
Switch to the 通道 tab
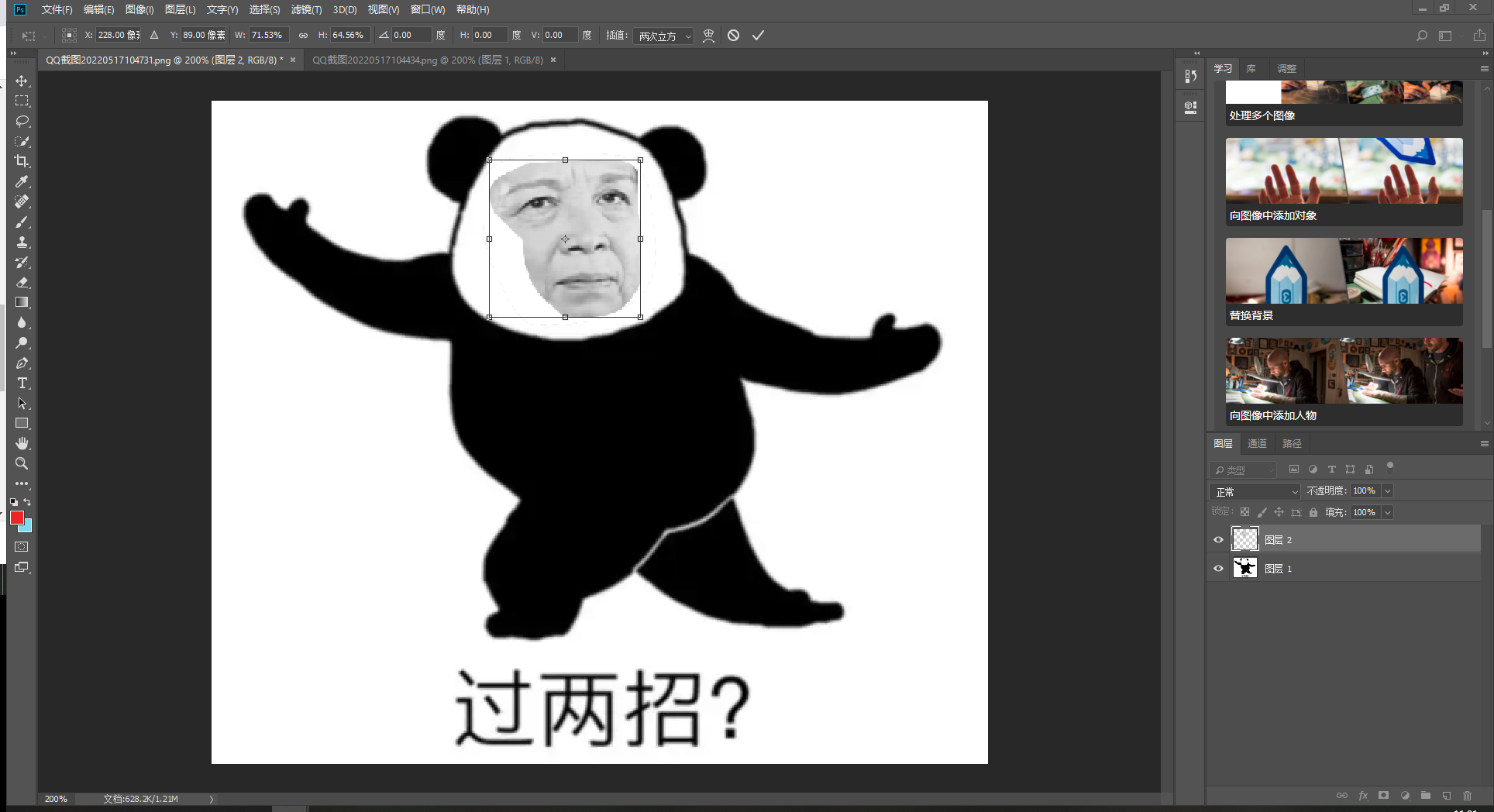click(x=1257, y=443)
